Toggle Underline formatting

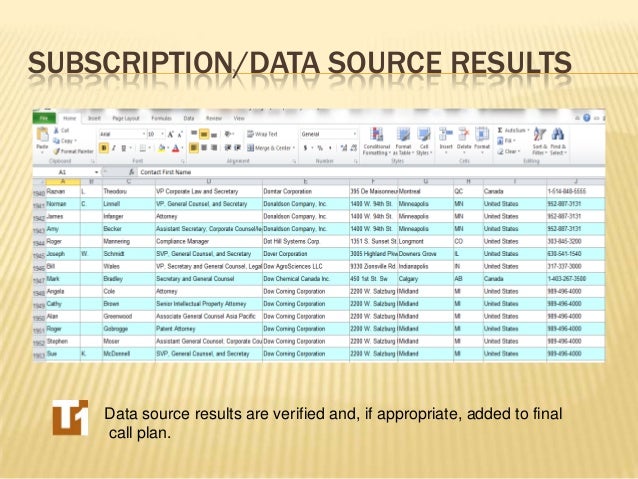(x=124, y=148)
